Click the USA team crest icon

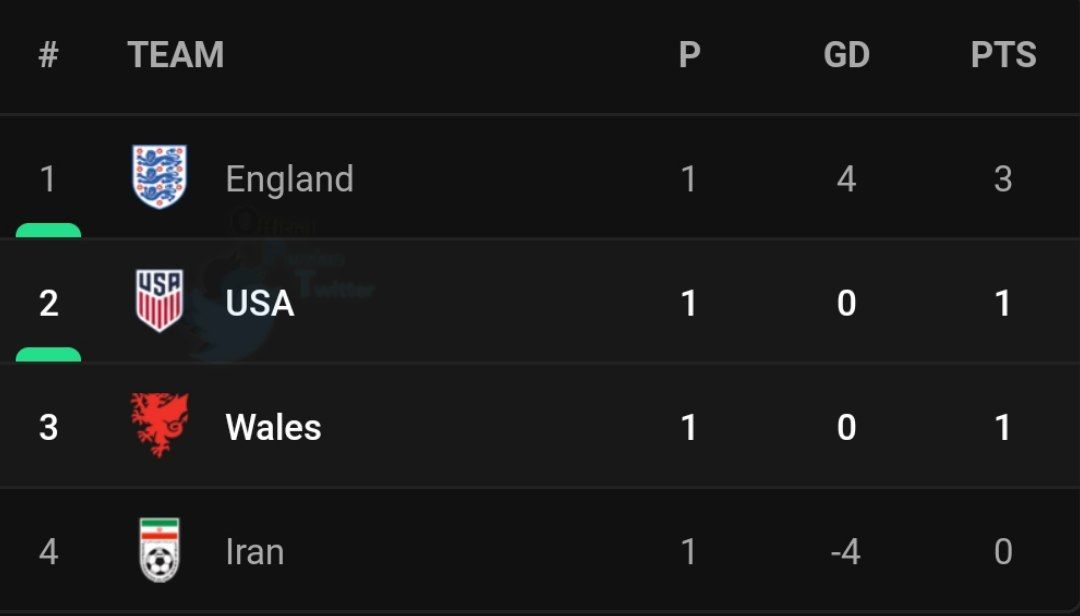point(160,301)
